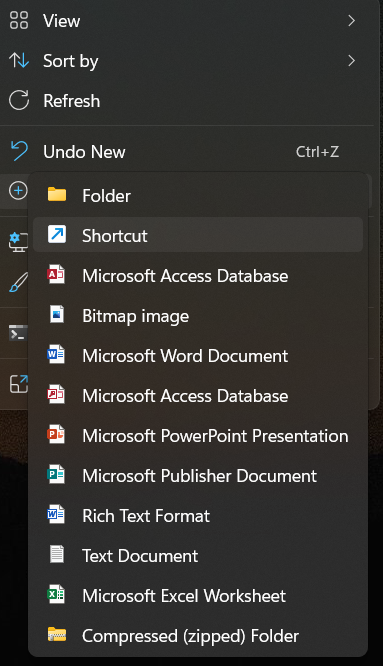Click the Bitmap image file icon

point(56,315)
